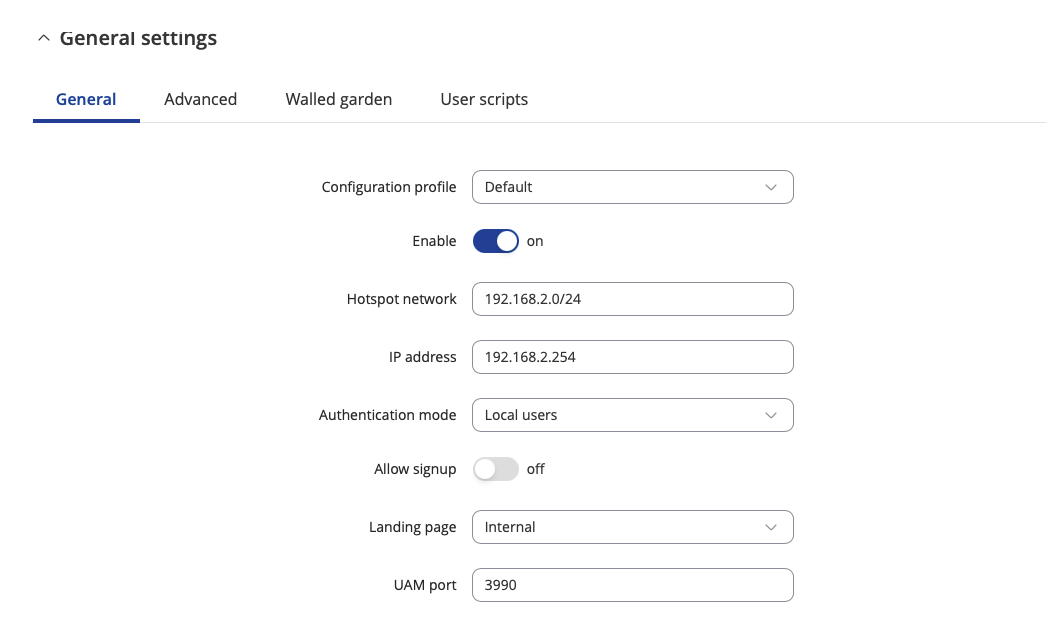
Task: Disable the hotspot Enable toggle
Action: click(x=496, y=241)
